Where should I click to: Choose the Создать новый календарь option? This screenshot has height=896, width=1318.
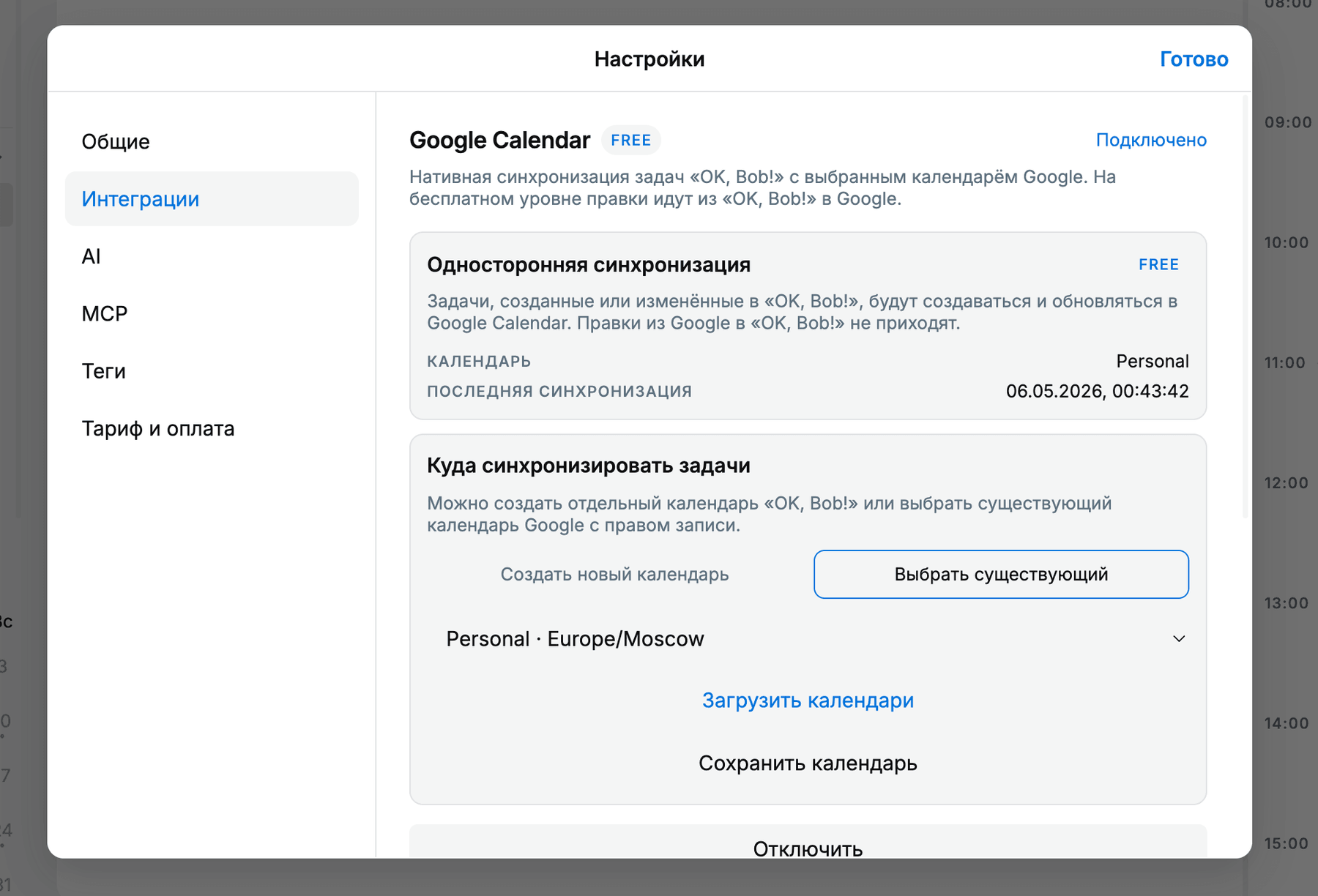click(614, 574)
